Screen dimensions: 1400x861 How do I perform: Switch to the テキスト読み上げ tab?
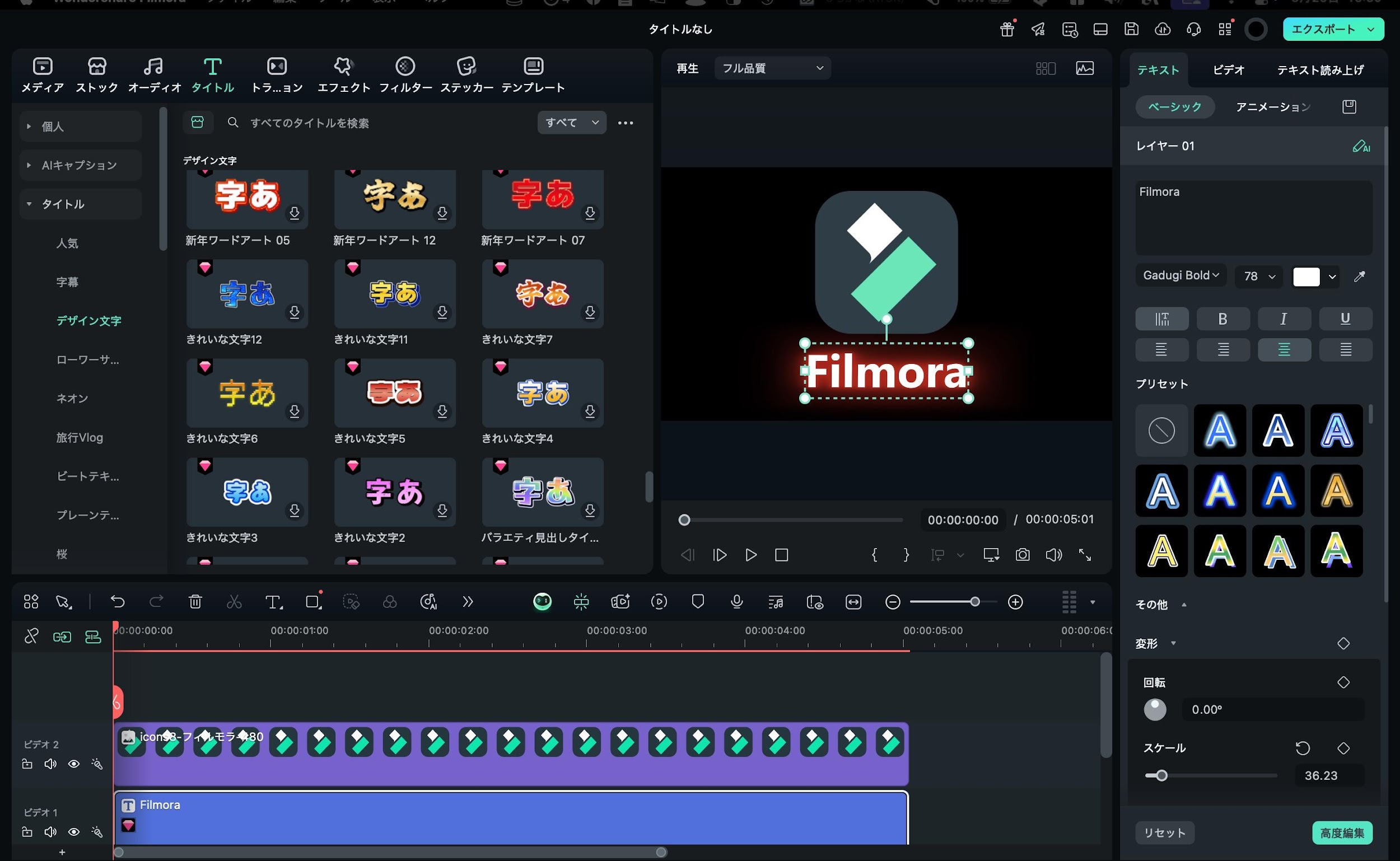(1320, 70)
